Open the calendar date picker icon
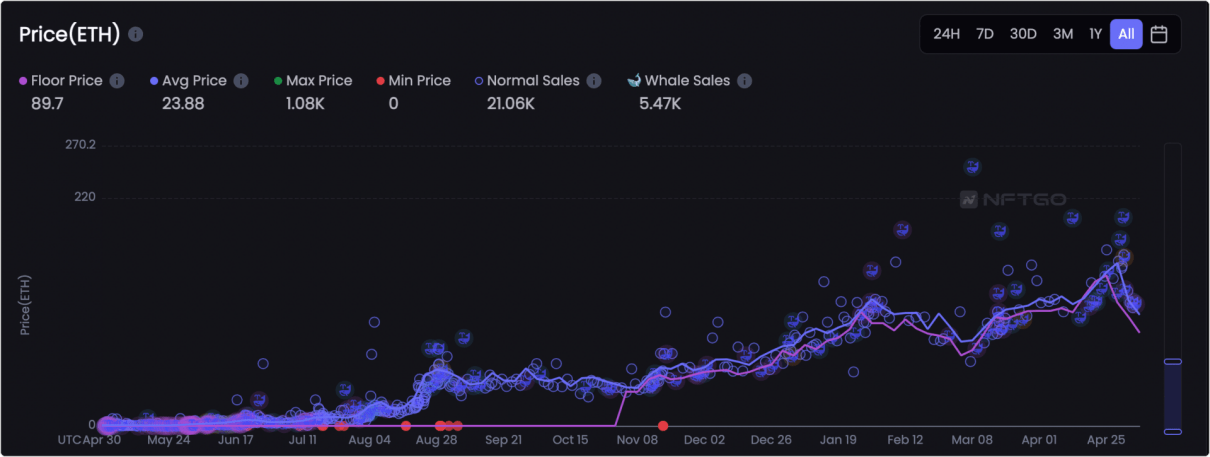 [x=1159, y=34]
